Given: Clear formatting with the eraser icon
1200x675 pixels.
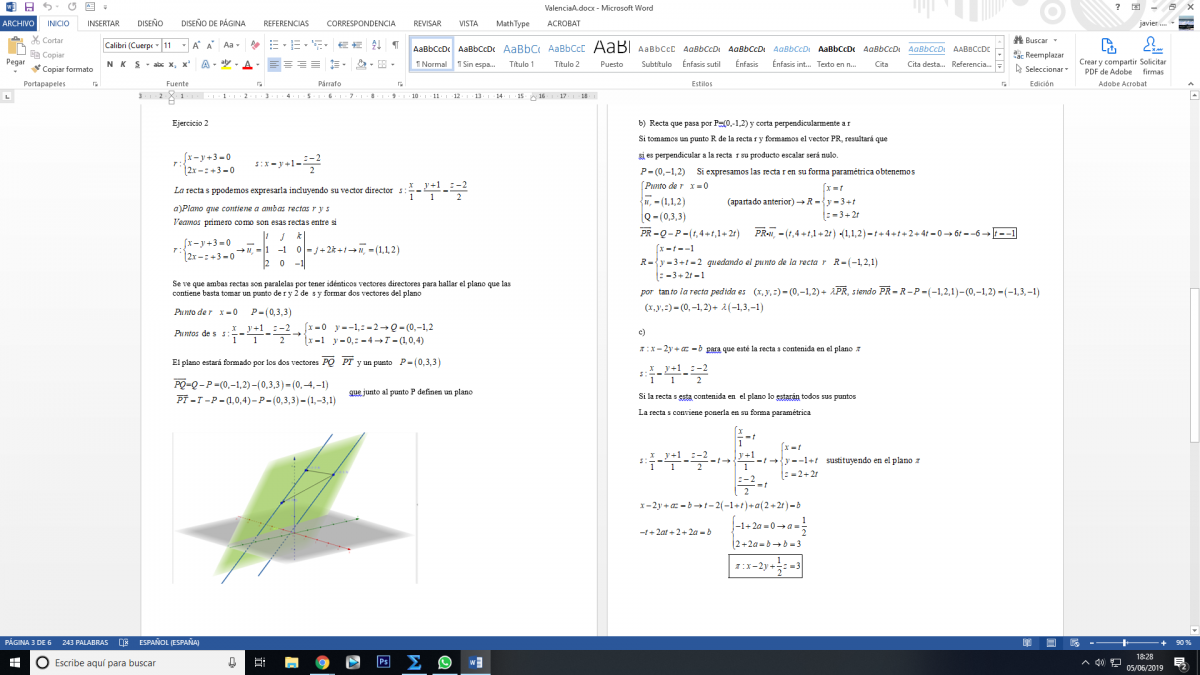Looking at the screenshot, I should tap(255, 45).
